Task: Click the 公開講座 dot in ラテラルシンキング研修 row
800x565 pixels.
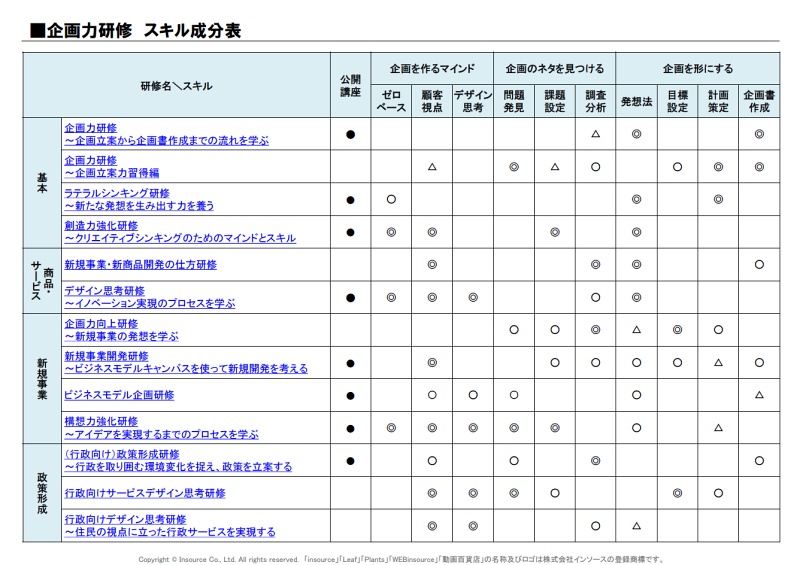Action: click(x=351, y=200)
